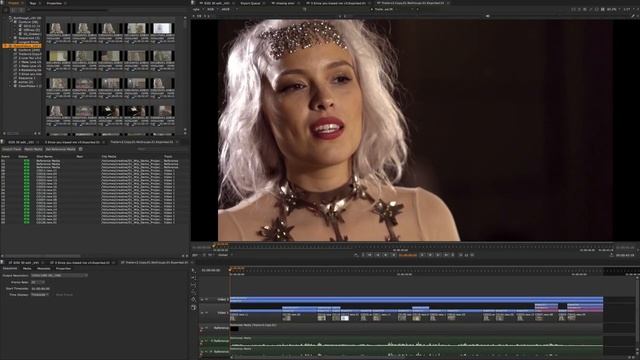Open the Time Display dropdown

40,294
